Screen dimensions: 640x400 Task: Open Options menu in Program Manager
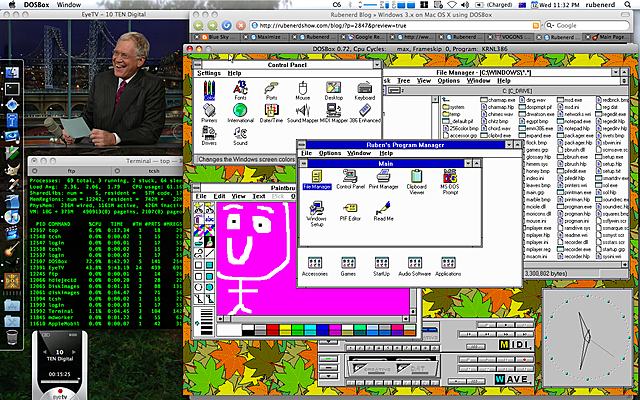pos(330,153)
